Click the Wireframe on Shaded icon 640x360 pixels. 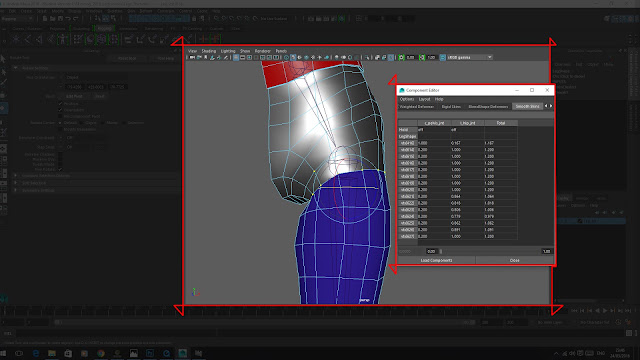(306, 58)
